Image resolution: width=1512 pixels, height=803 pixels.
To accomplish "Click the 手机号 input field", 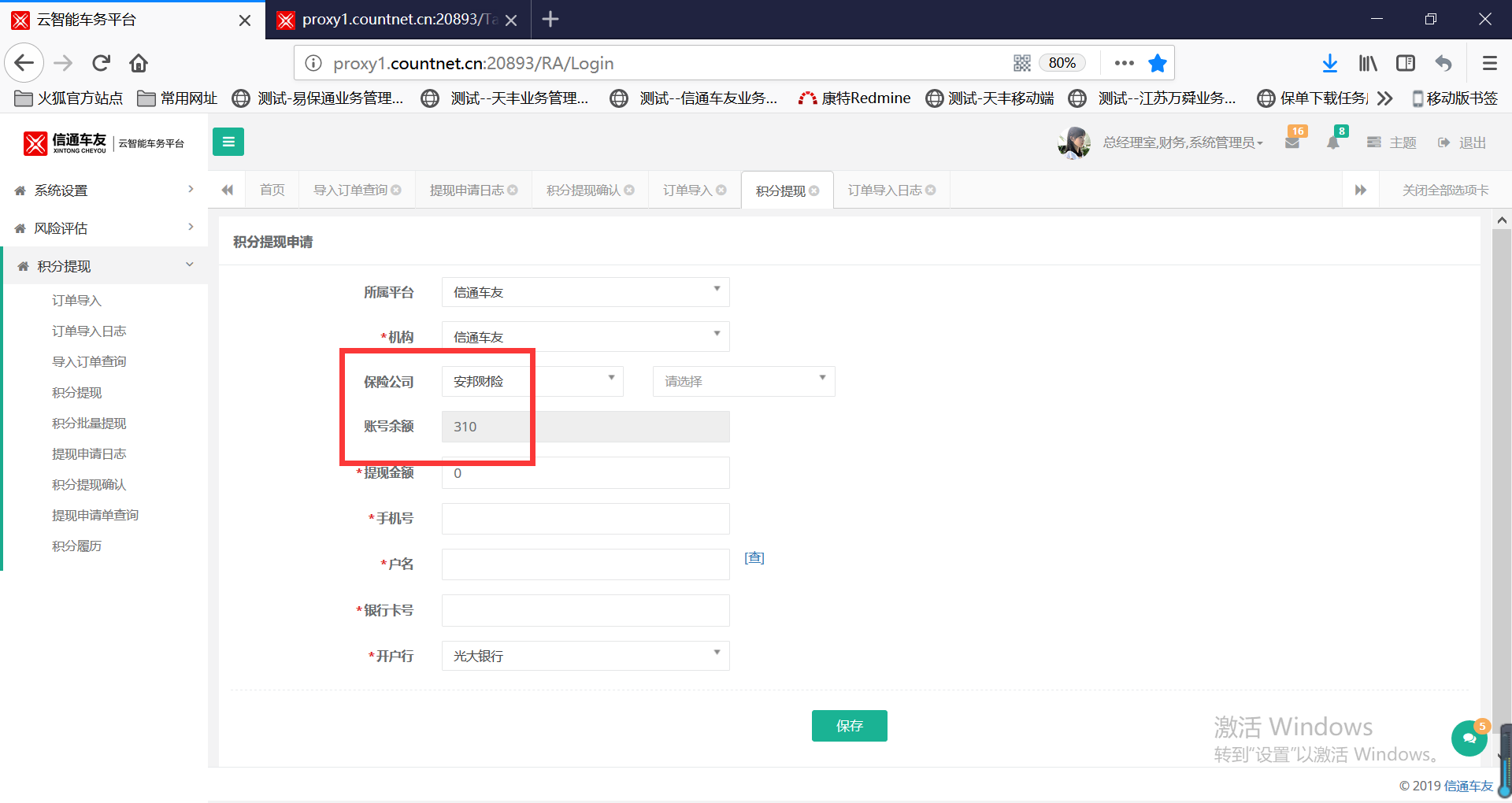I will (x=586, y=519).
